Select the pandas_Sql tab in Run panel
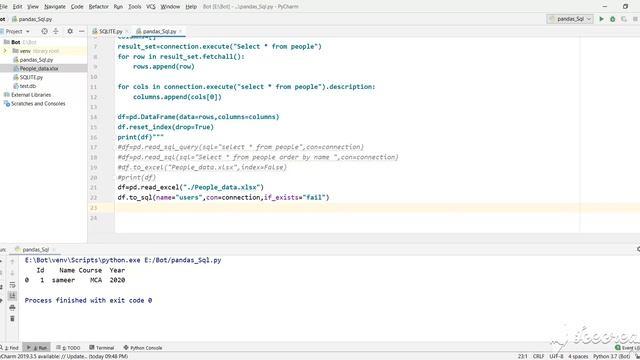 tap(36, 249)
